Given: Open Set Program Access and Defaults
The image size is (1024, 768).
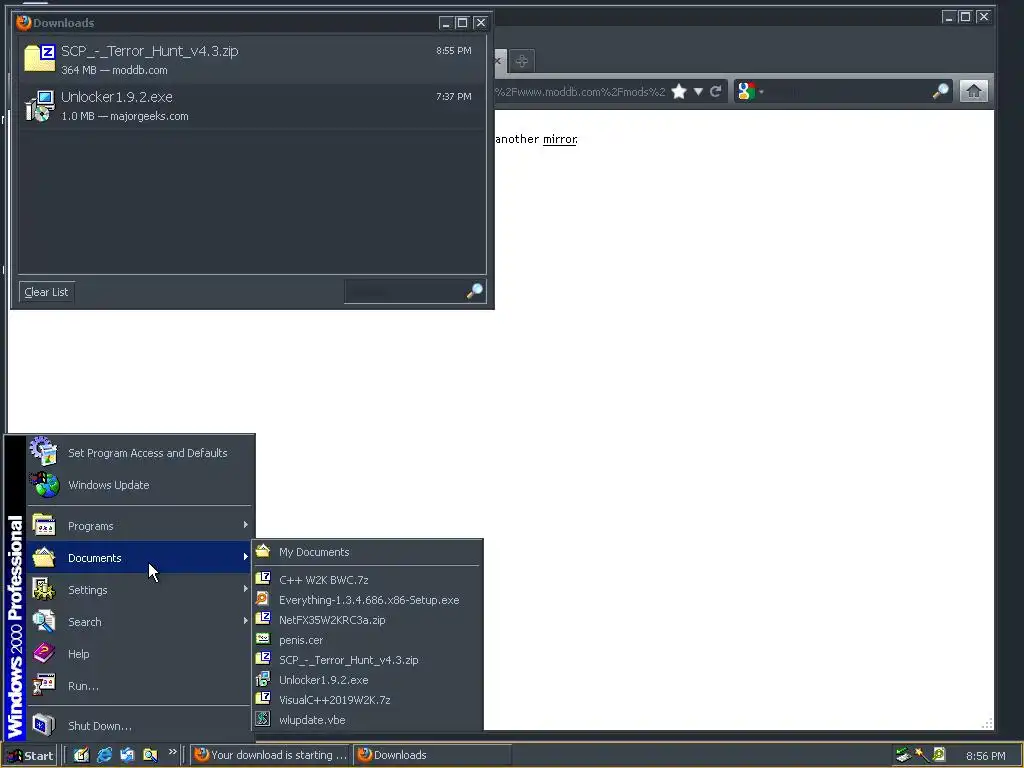Looking at the screenshot, I should [140, 453].
